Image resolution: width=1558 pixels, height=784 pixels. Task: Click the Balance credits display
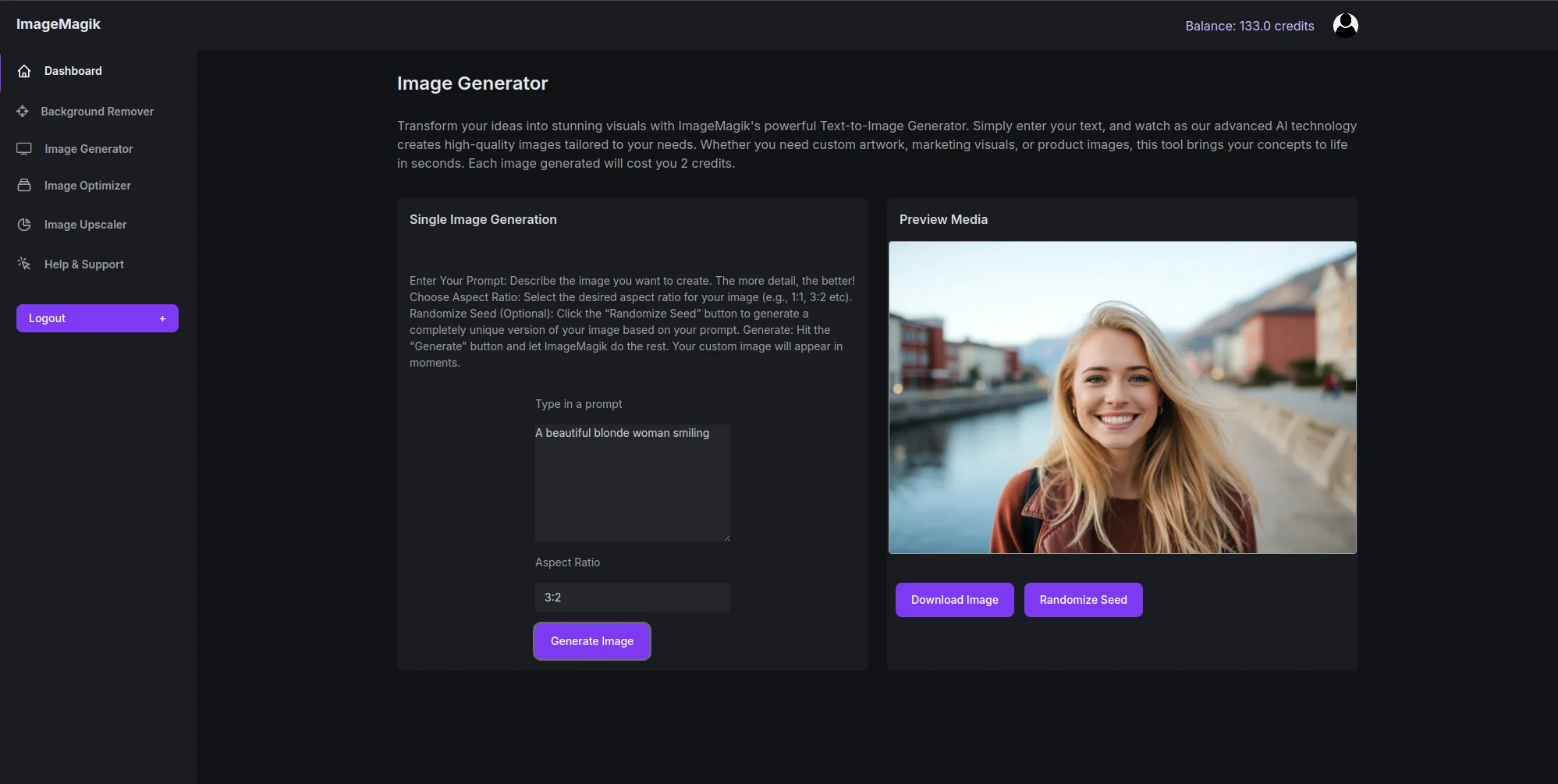(1248, 25)
